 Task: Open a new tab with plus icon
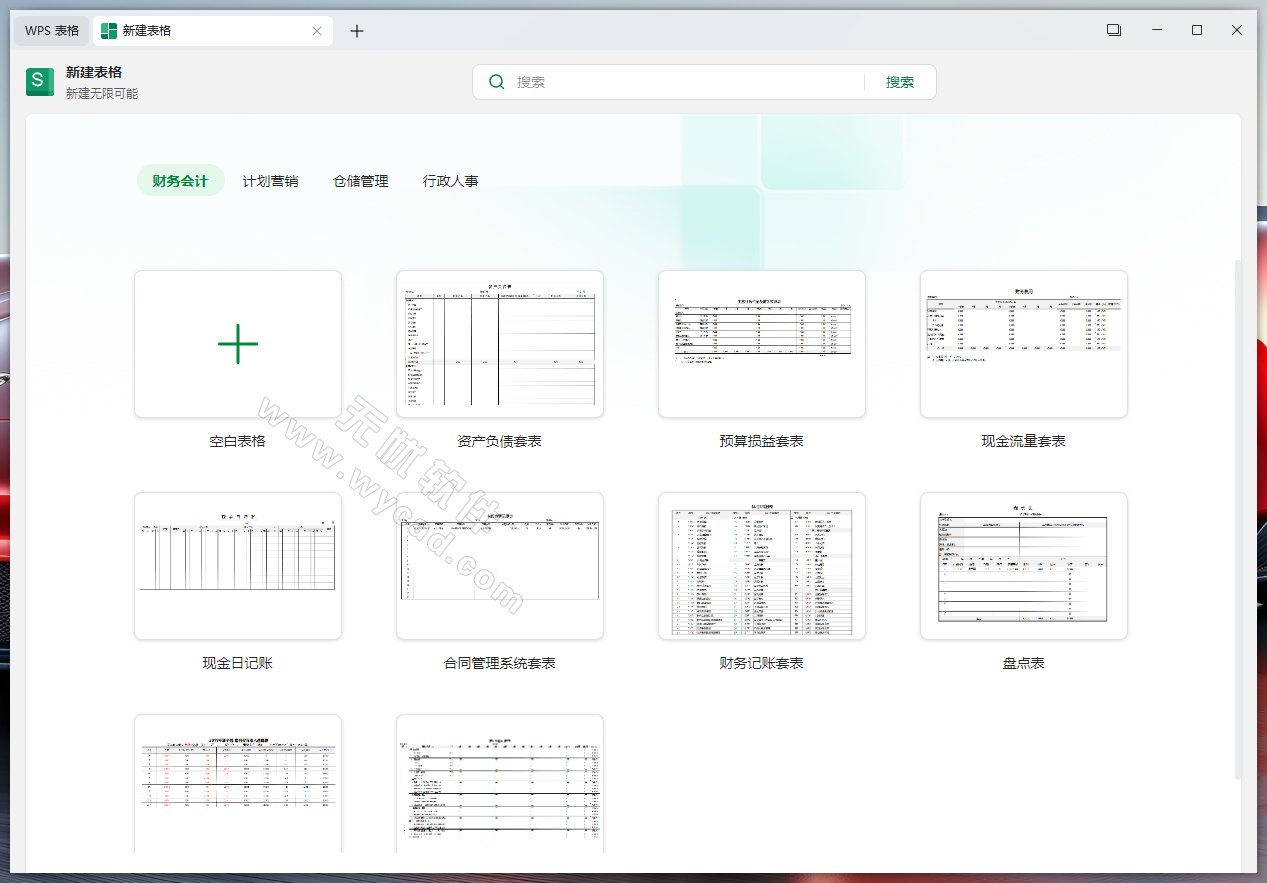357,31
